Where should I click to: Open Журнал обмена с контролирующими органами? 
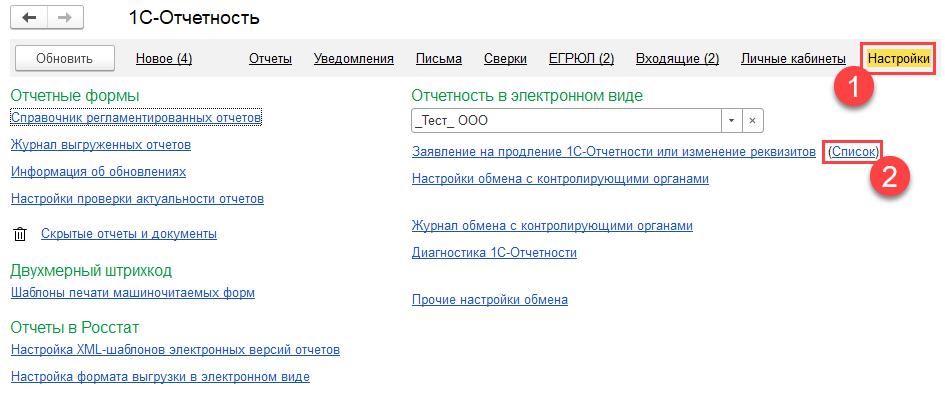(552, 225)
